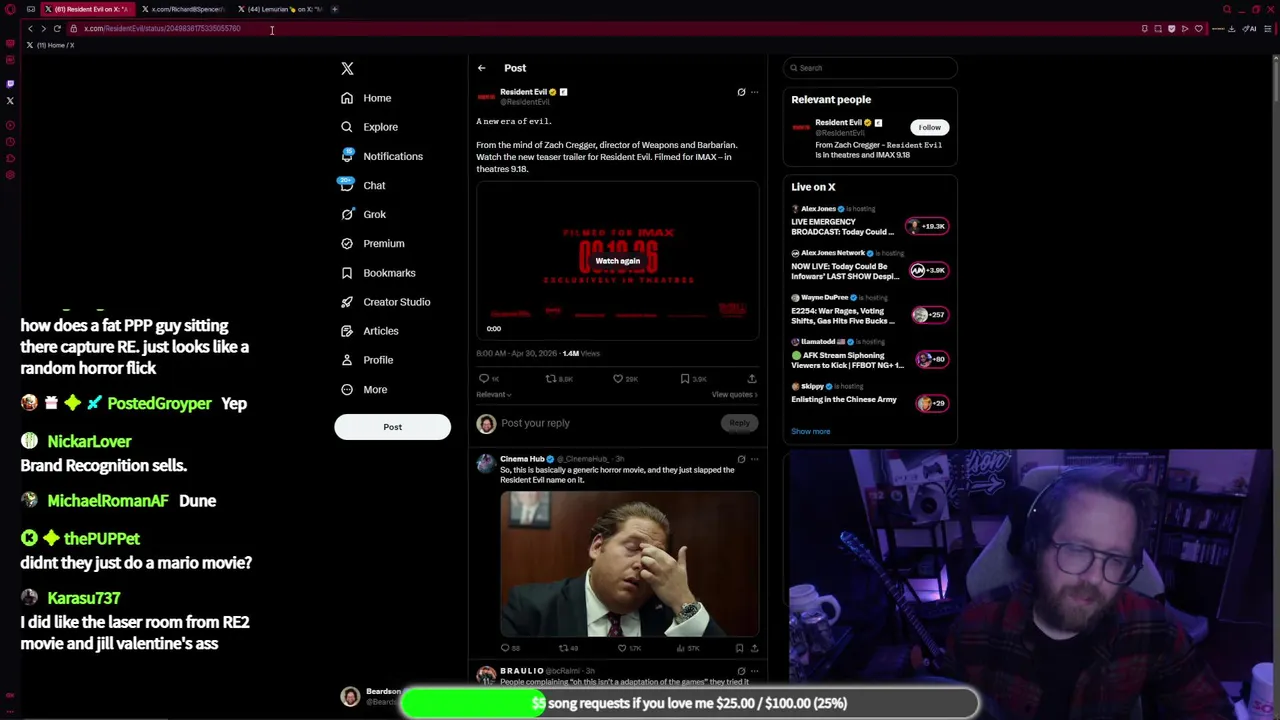Click the X Search box
The width and height of the screenshot is (1280, 720).
coord(869,68)
